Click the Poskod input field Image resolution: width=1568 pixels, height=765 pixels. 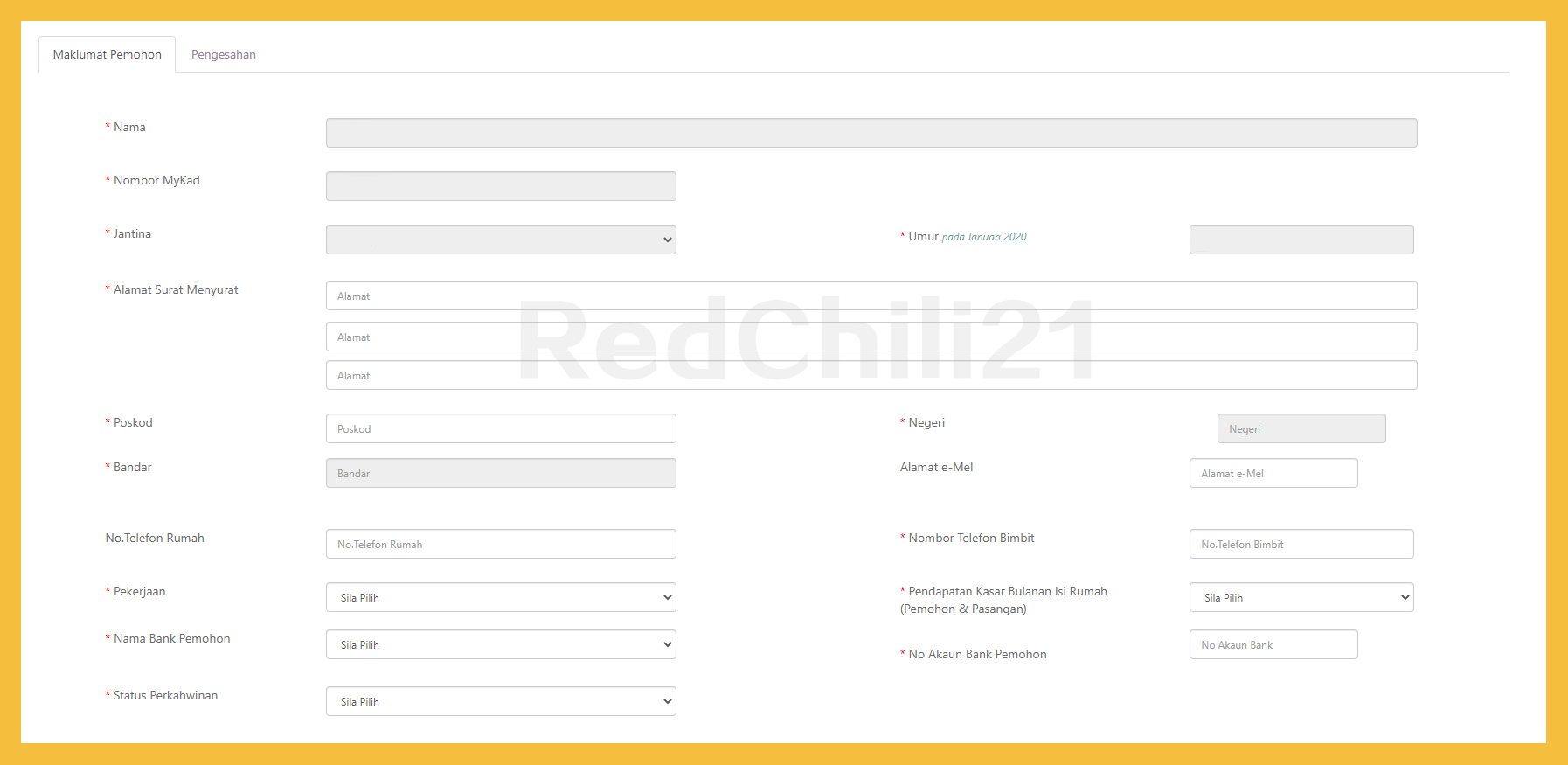tap(501, 428)
